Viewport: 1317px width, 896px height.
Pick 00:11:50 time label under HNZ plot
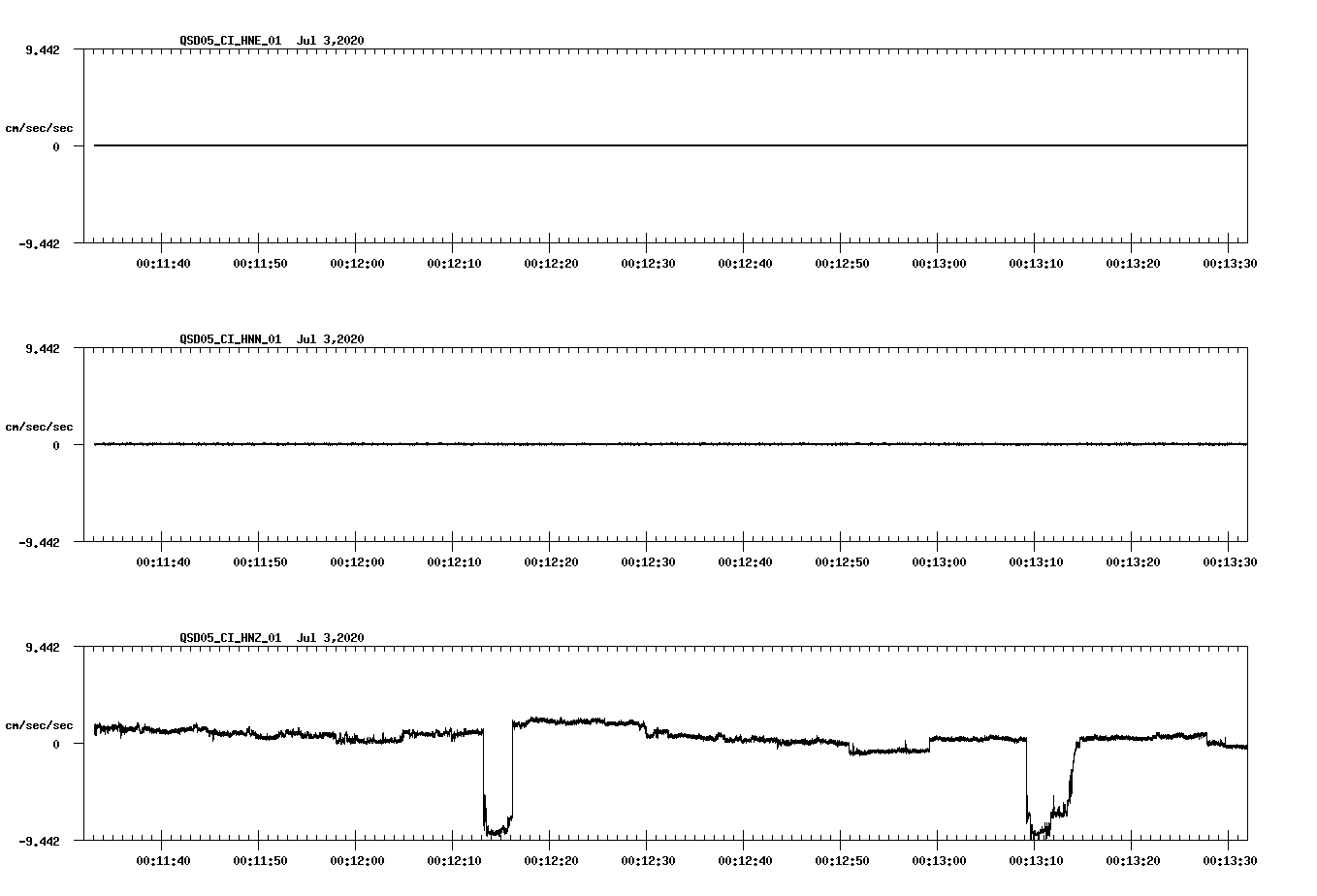click(x=260, y=861)
